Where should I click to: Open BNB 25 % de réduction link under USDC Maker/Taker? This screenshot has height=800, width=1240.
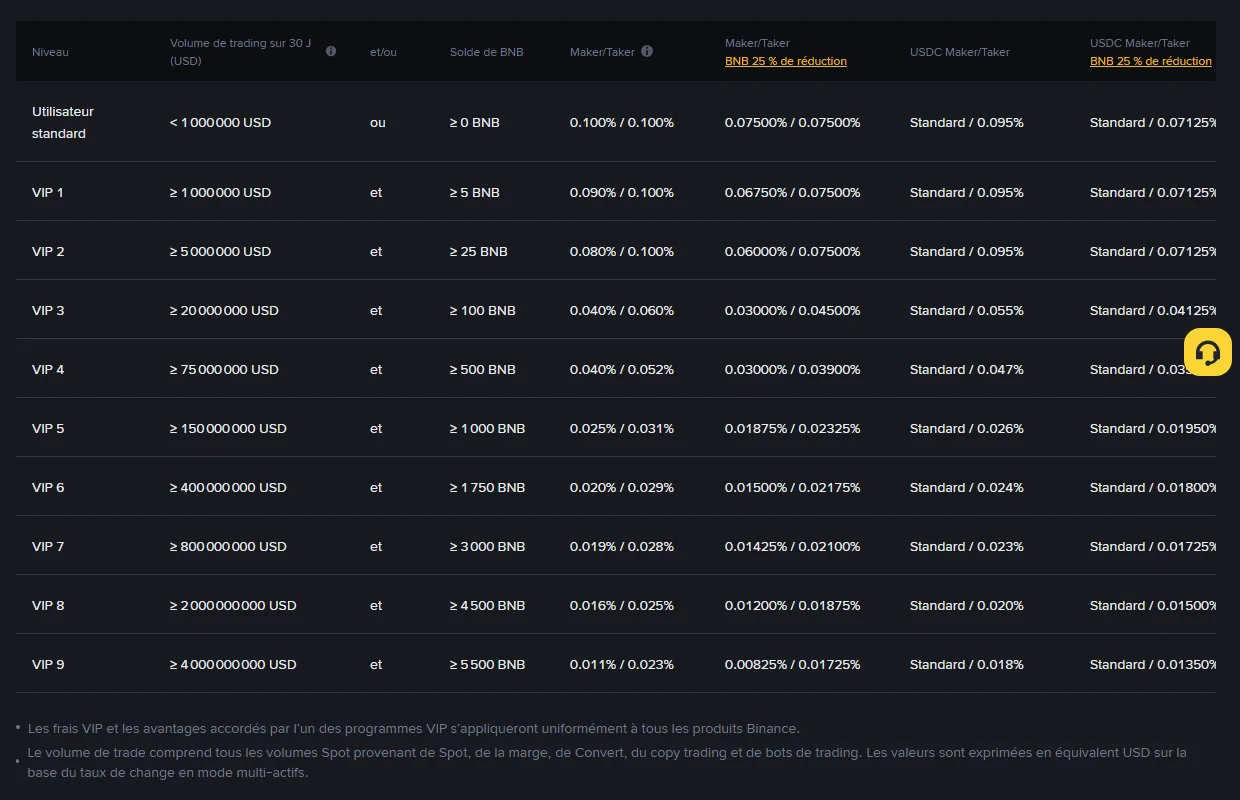click(x=1151, y=61)
